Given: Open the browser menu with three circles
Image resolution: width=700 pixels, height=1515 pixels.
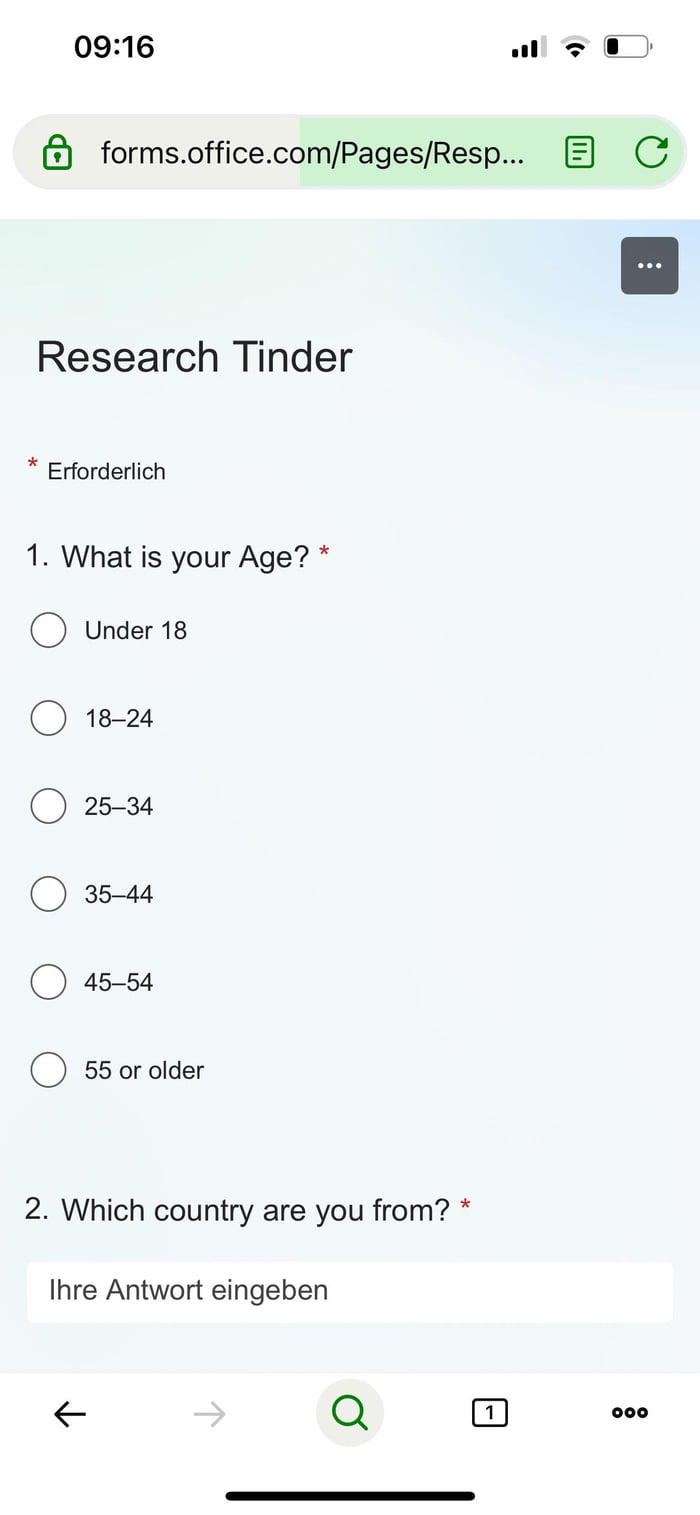Looking at the screenshot, I should point(629,1413).
